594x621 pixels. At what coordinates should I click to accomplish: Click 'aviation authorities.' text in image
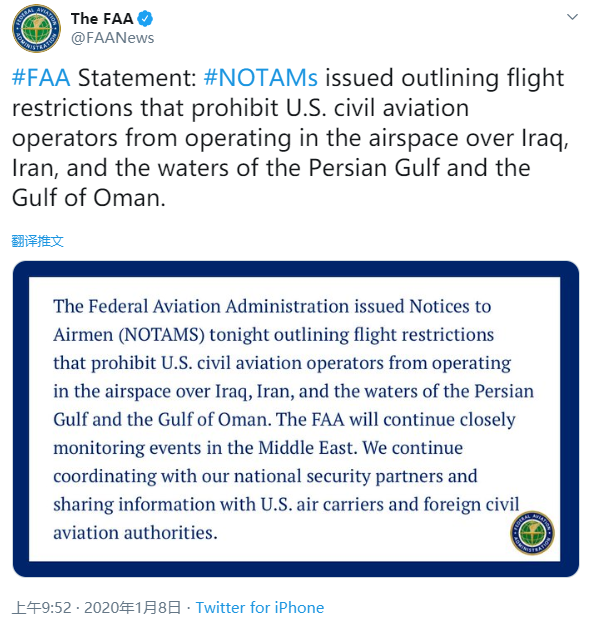click(135, 533)
